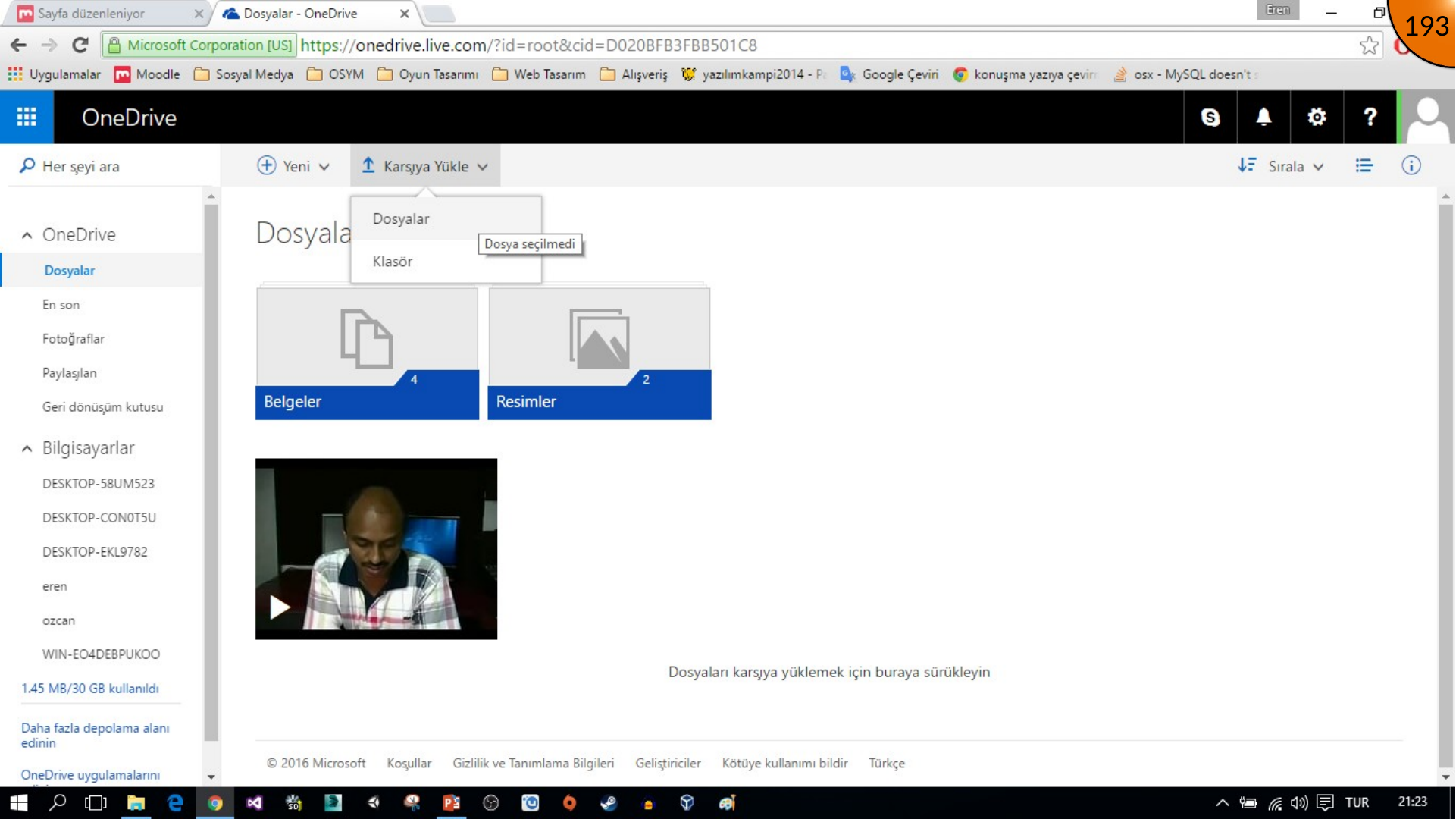Click the sidebar scrollbar down arrow
The height and width of the screenshot is (819, 1456).
(211, 777)
